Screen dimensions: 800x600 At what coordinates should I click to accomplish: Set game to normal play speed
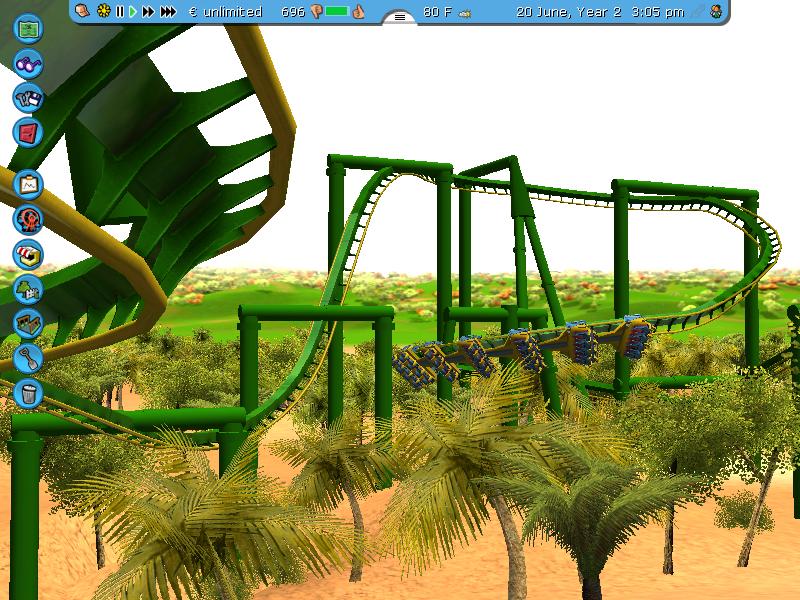pos(133,11)
